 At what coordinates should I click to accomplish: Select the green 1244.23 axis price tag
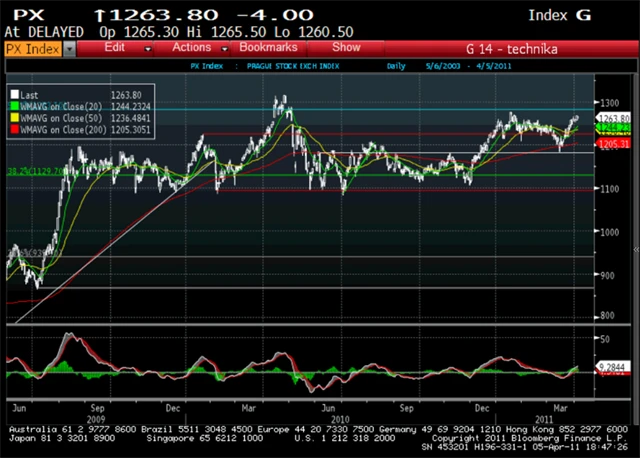click(x=613, y=128)
